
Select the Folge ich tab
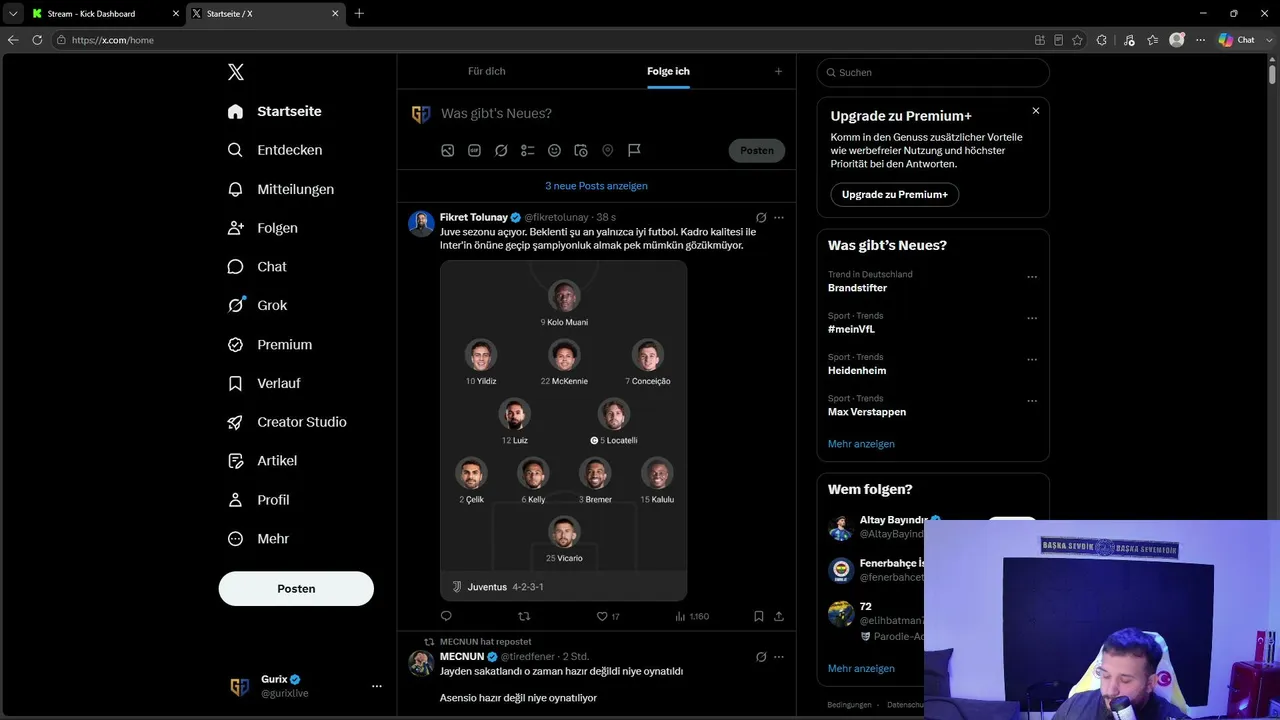[668, 71]
